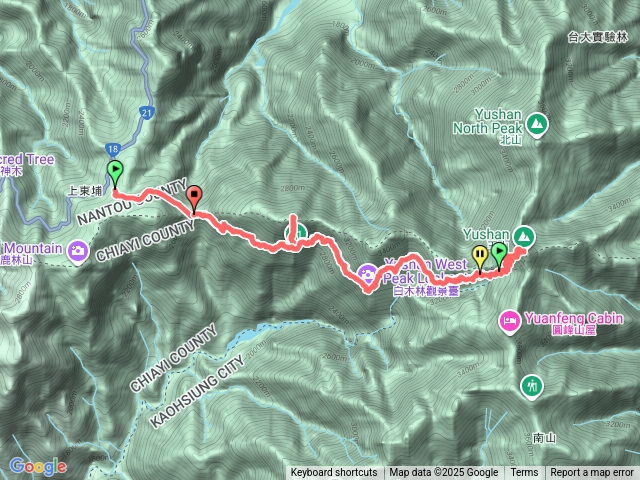
Task: Select the hiker trail icon near 南山
Action: tap(532, 386)
